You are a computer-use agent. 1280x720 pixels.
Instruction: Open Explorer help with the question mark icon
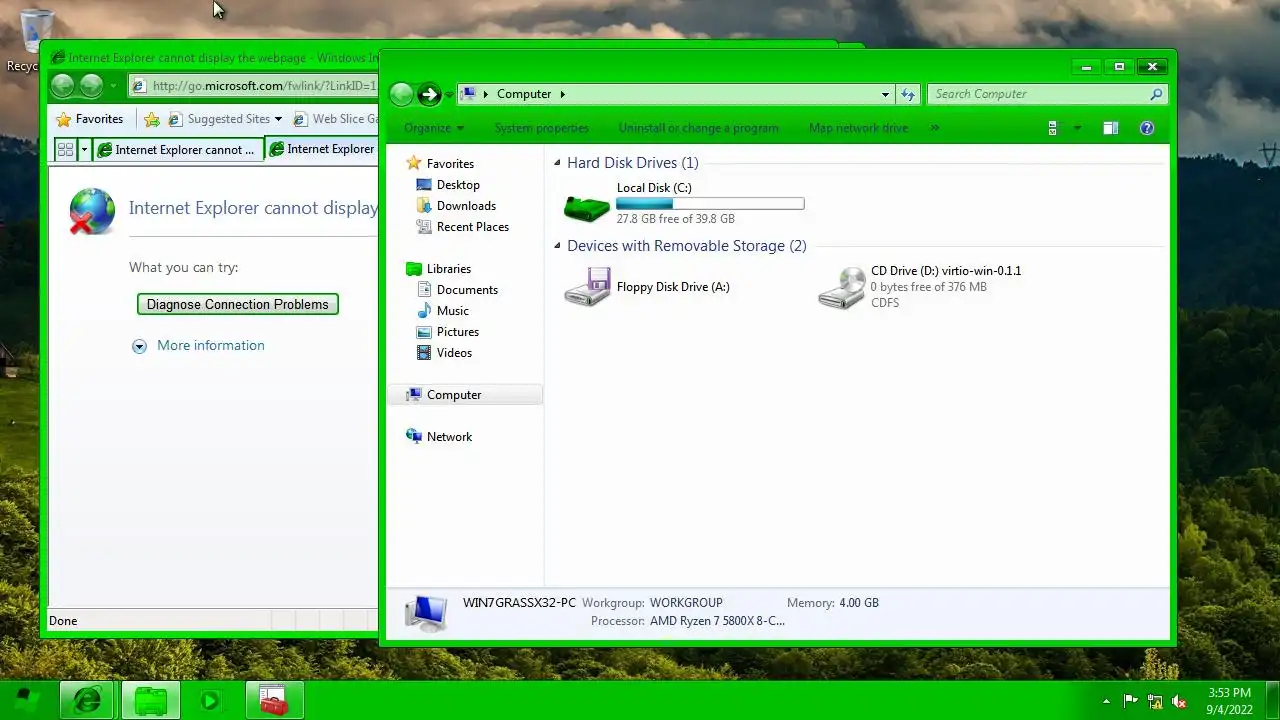[1147, 128]
